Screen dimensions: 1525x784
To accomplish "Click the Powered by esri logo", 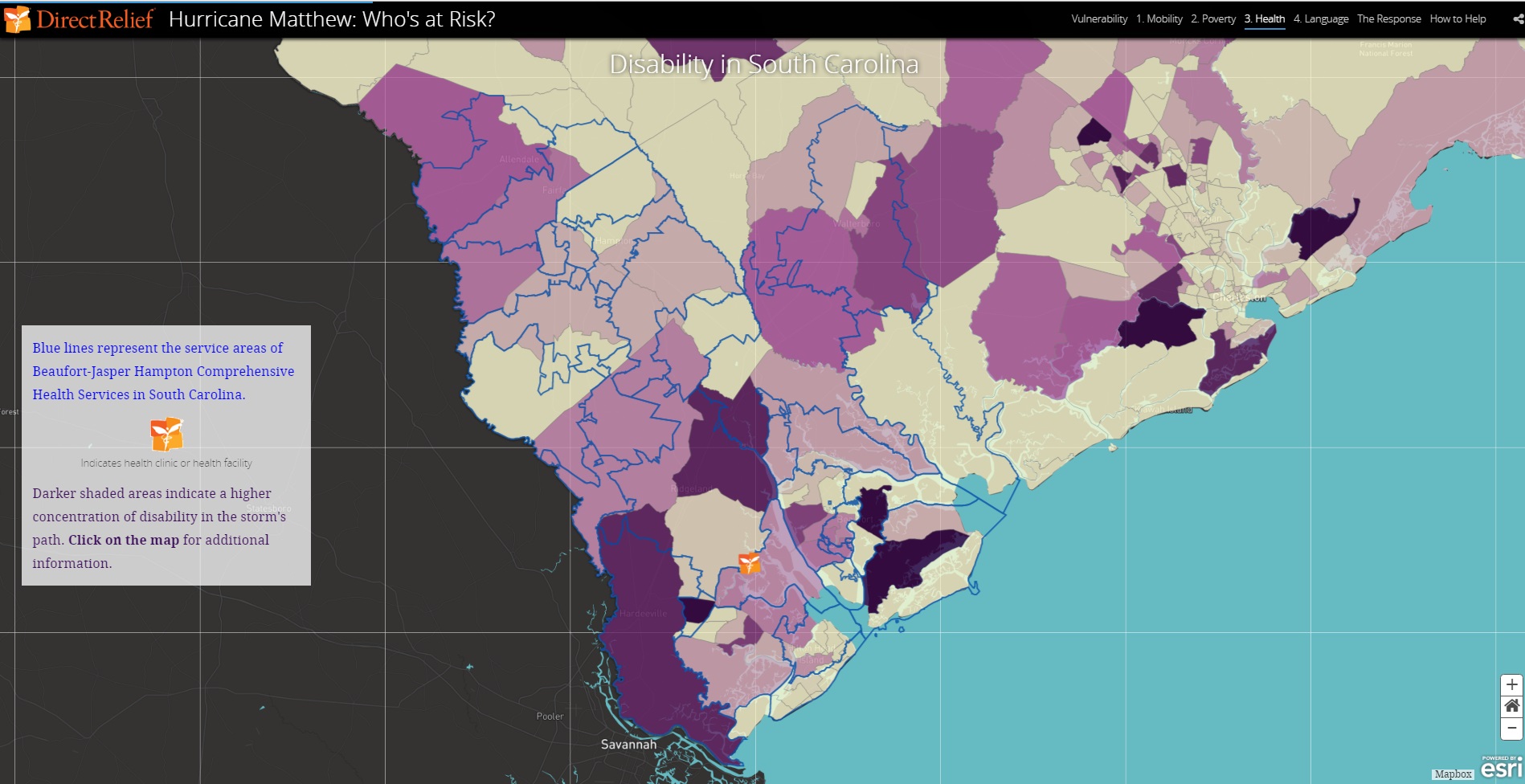I will click(x=1501, y=767).
